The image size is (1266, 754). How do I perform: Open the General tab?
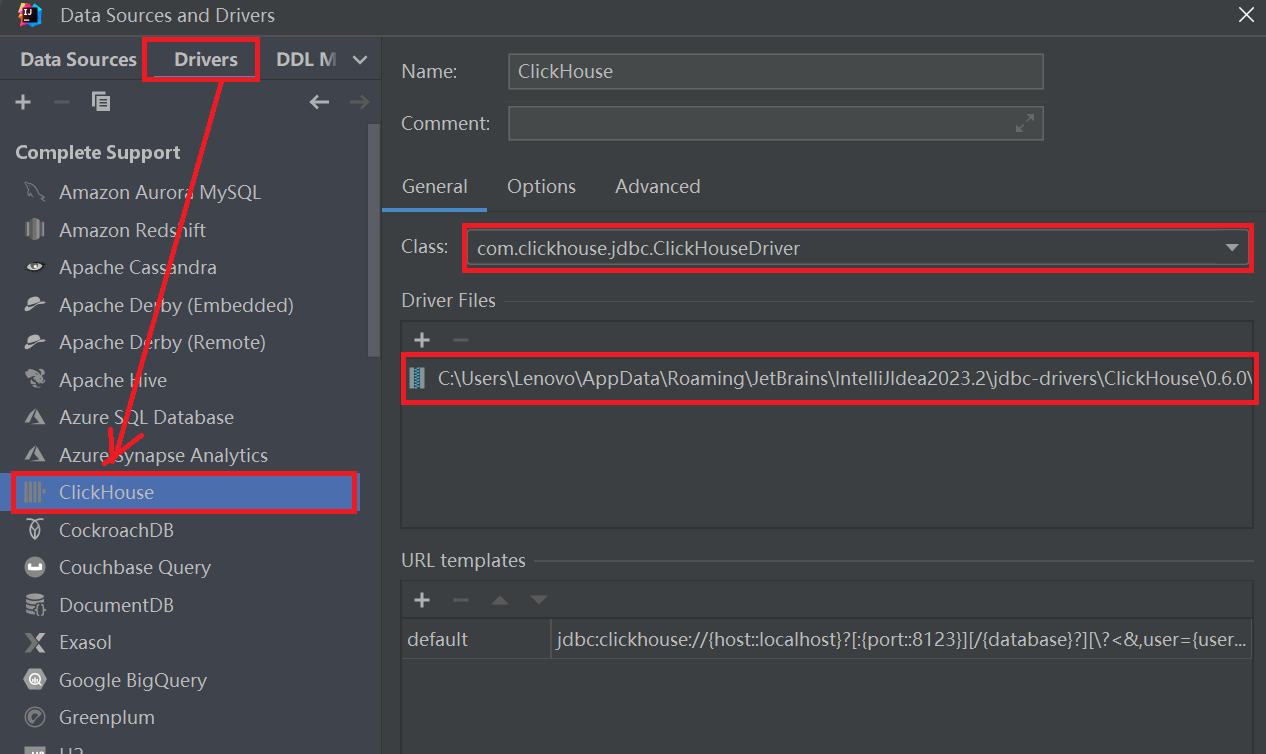[x=434, y=187]
